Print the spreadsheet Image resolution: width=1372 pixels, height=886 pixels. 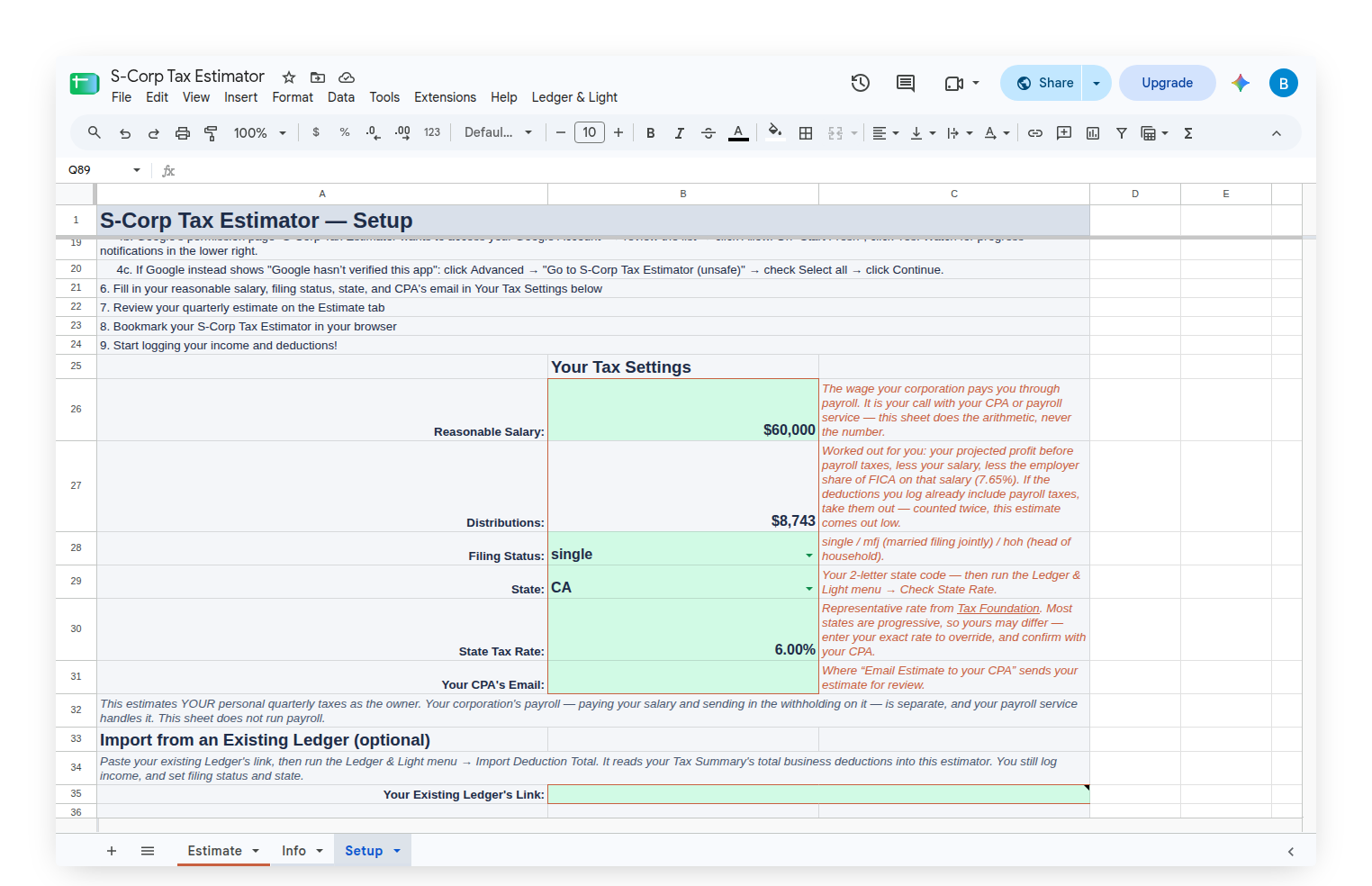[183, 133]
